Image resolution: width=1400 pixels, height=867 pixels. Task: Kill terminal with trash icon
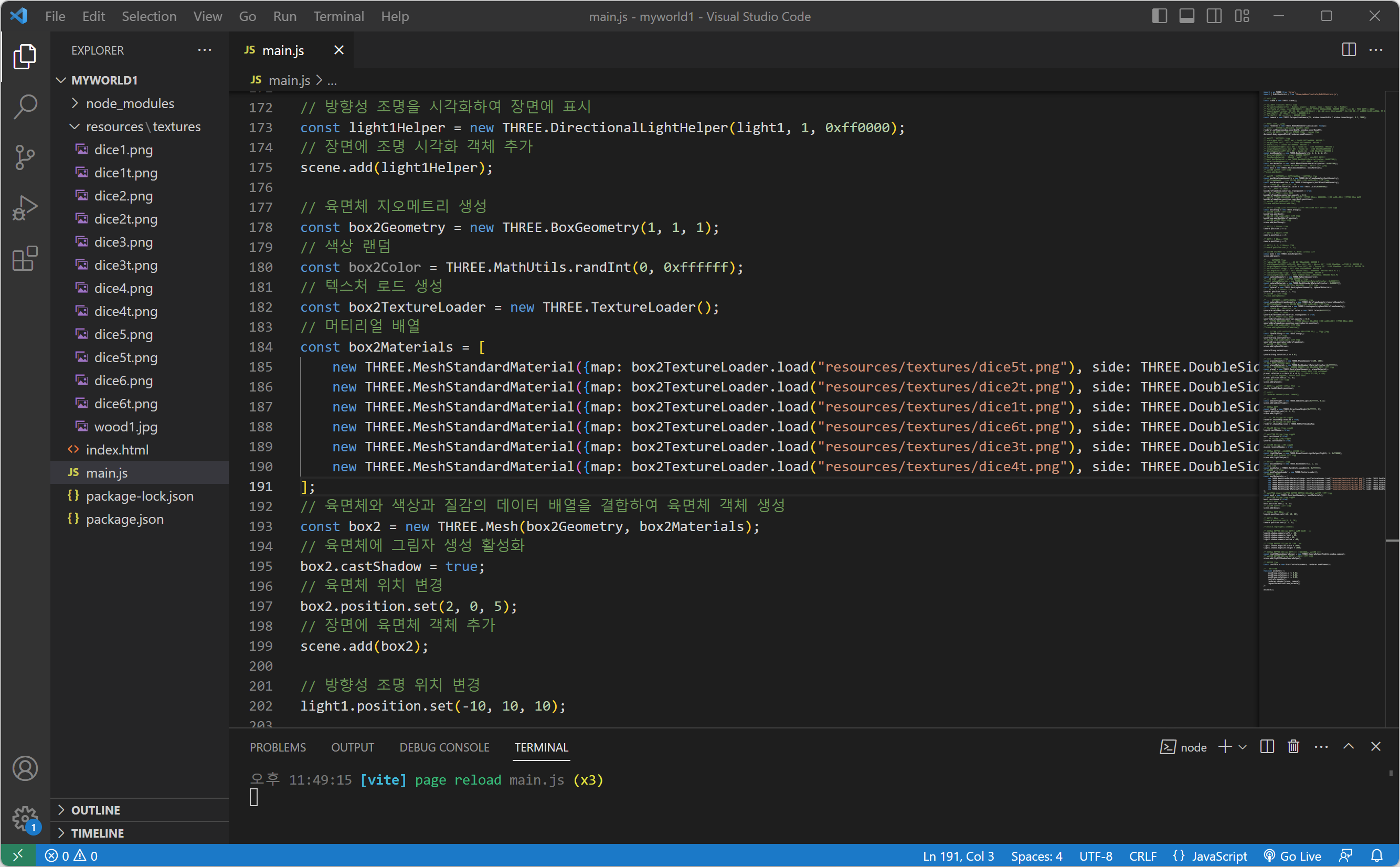[x=1293, y=747]
